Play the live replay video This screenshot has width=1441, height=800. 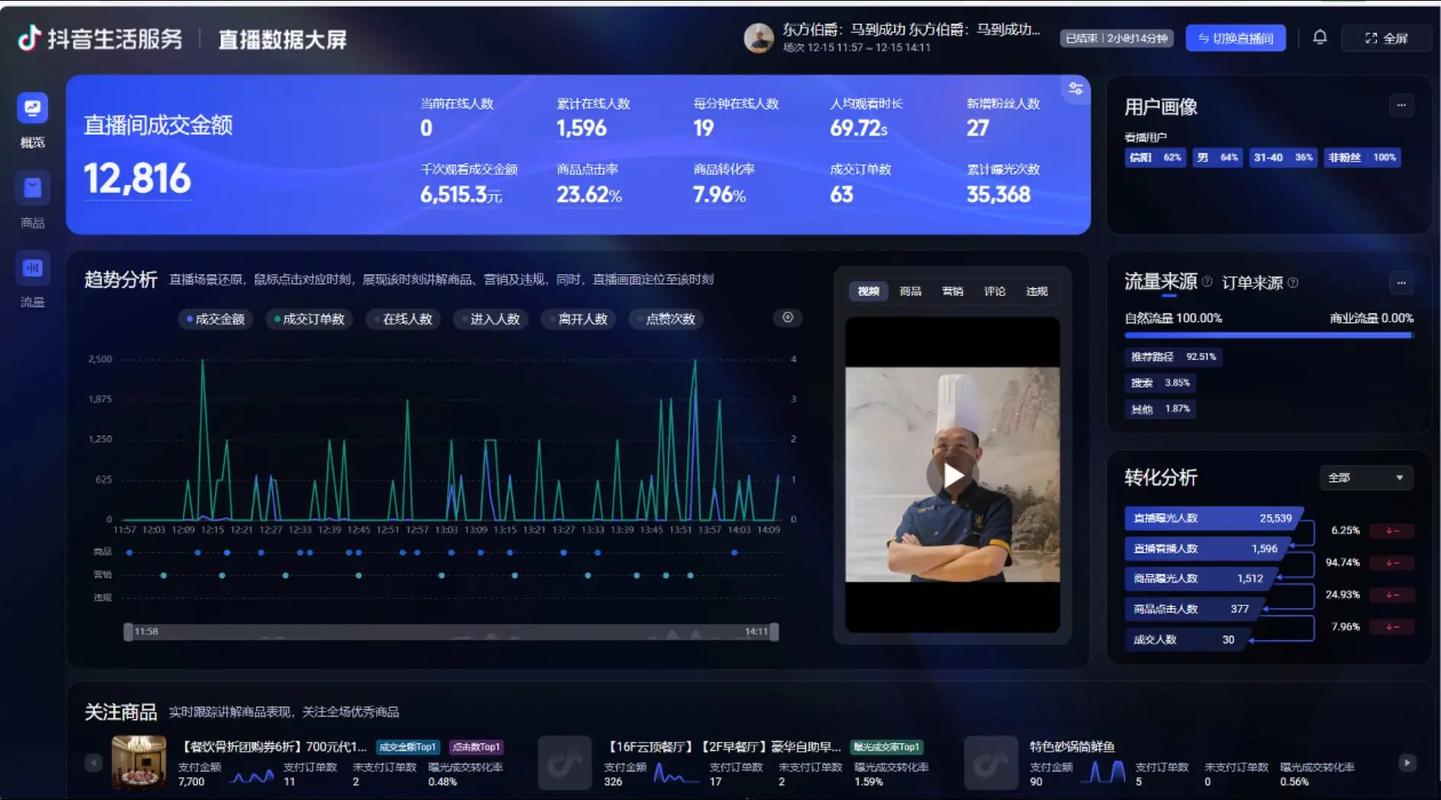click(952, 476)
